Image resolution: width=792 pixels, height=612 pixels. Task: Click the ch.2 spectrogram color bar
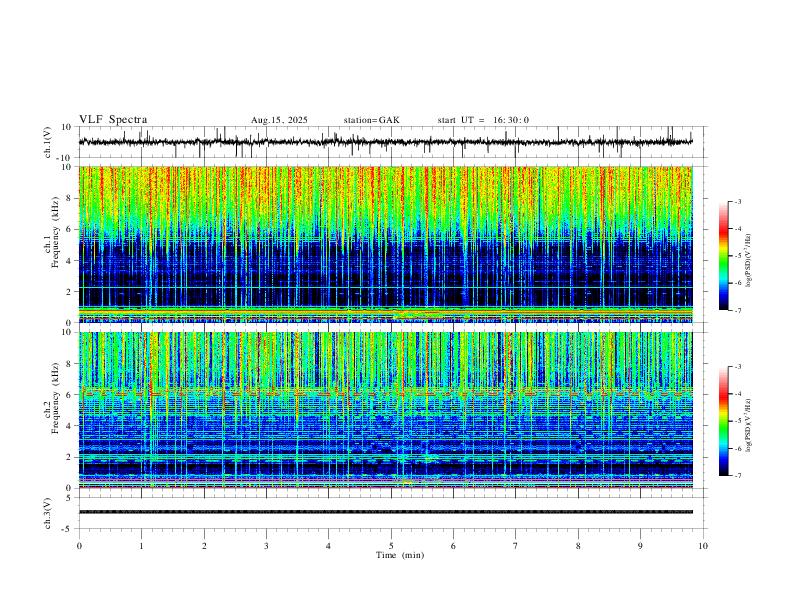(724, 421)
